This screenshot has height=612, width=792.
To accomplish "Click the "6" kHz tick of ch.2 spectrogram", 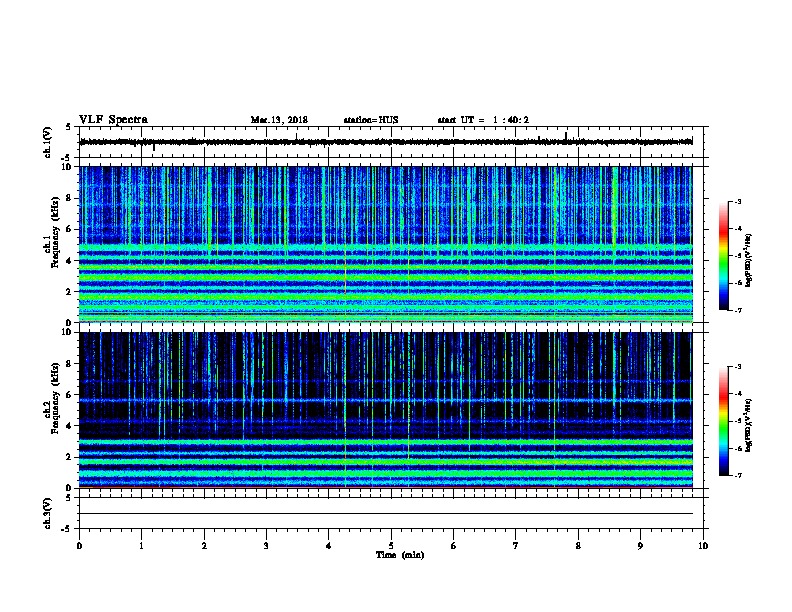I will pos(70,394).
